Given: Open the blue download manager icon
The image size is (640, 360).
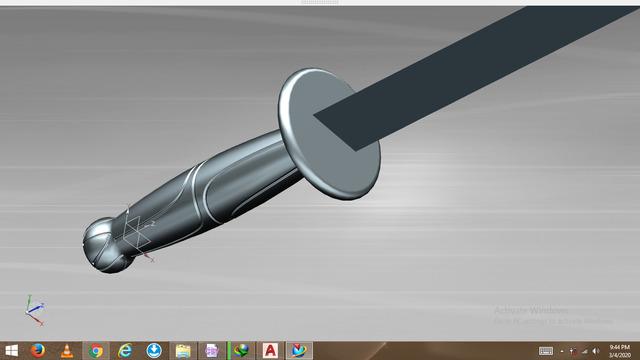Looking at the screenshot, I should (154, 351).
